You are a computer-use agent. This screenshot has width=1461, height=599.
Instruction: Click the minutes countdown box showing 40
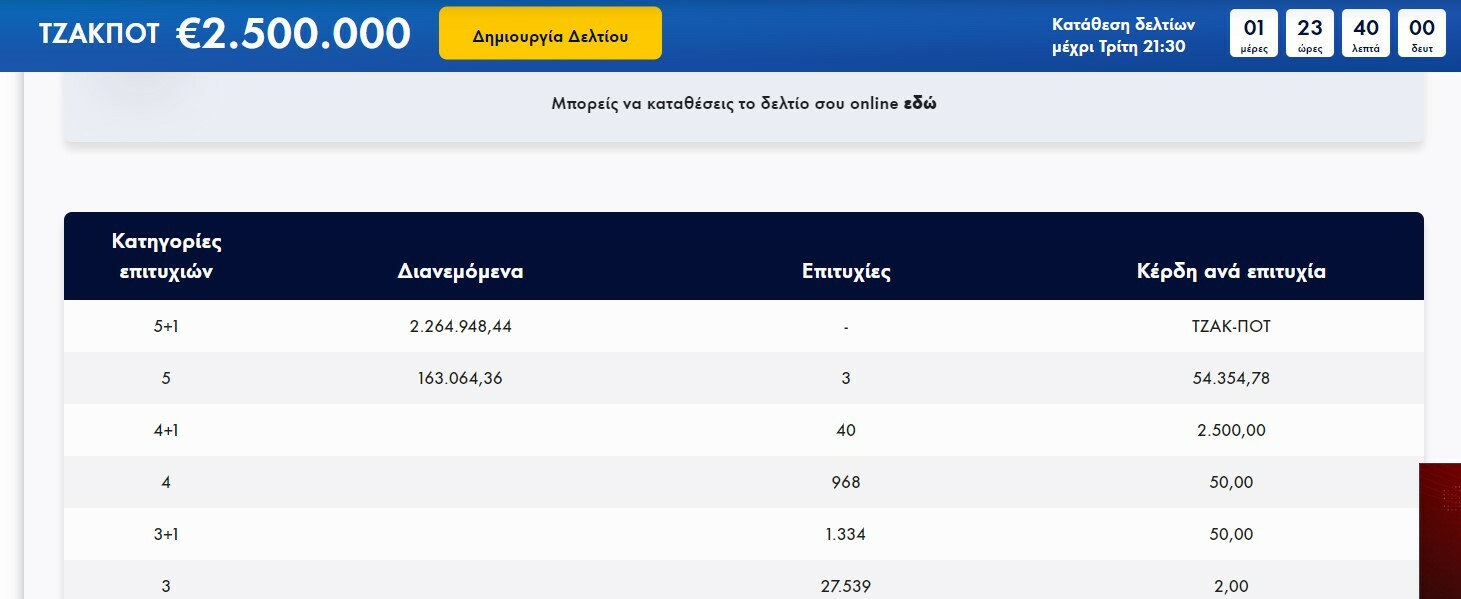coord(1365,34)
